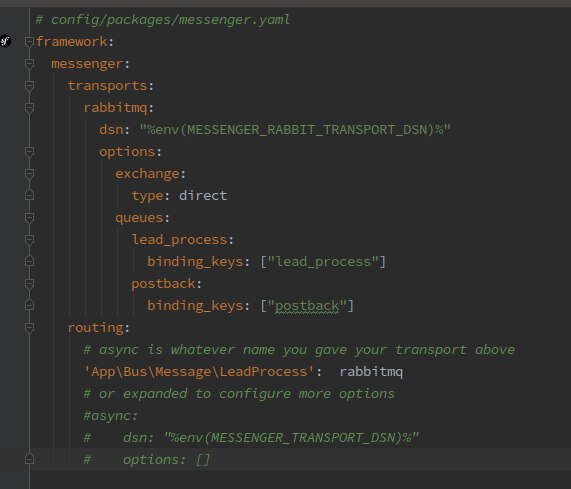The image size is (571, 489).
Task: Collapse the messenger section fold marker
Action: point(29,64)
